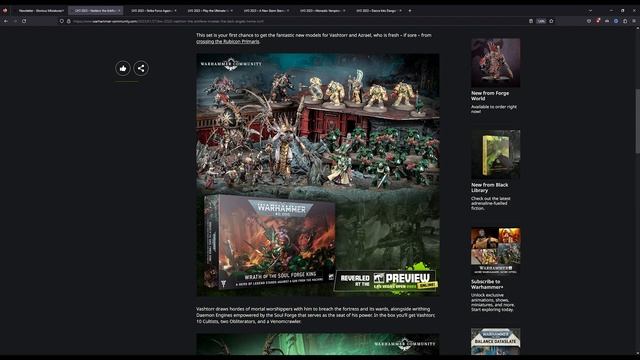
Task: Share the article using share button
Action: point(141,68)
